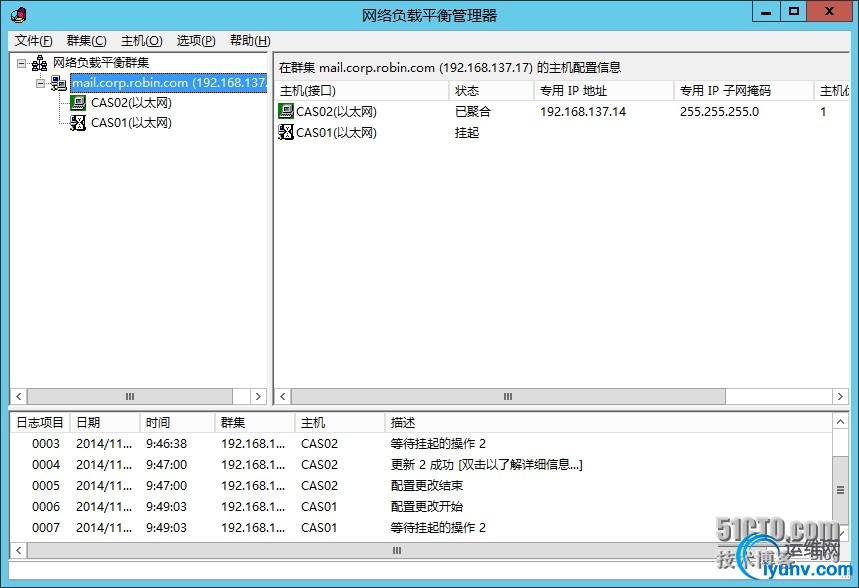The width and height of the screenshot is (859, 588).
Task: Select the 网络负载平衡群集 tree root label
Action: click(101, 63)
